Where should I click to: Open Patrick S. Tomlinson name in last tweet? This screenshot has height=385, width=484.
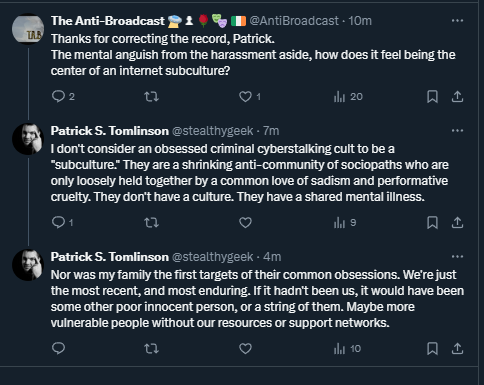[110, 257]
